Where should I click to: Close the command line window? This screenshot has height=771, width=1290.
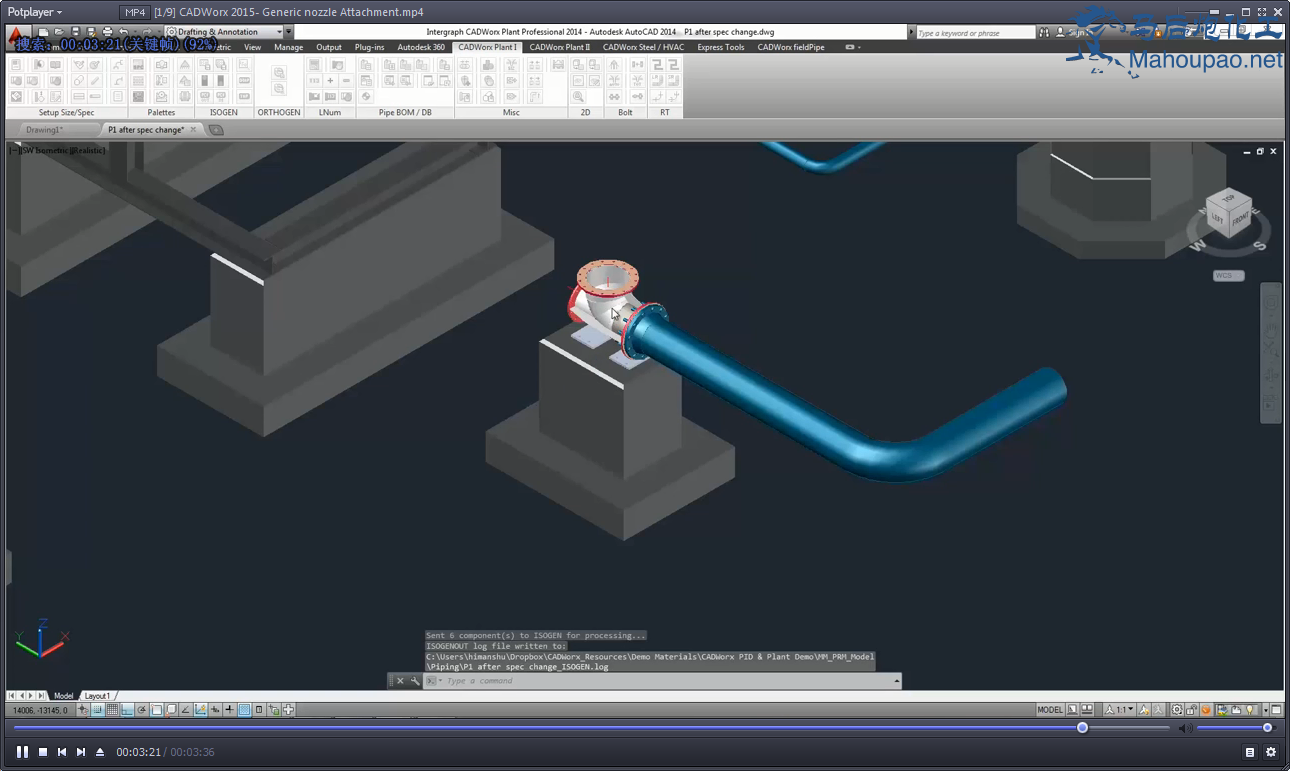[x=400, y=681]
